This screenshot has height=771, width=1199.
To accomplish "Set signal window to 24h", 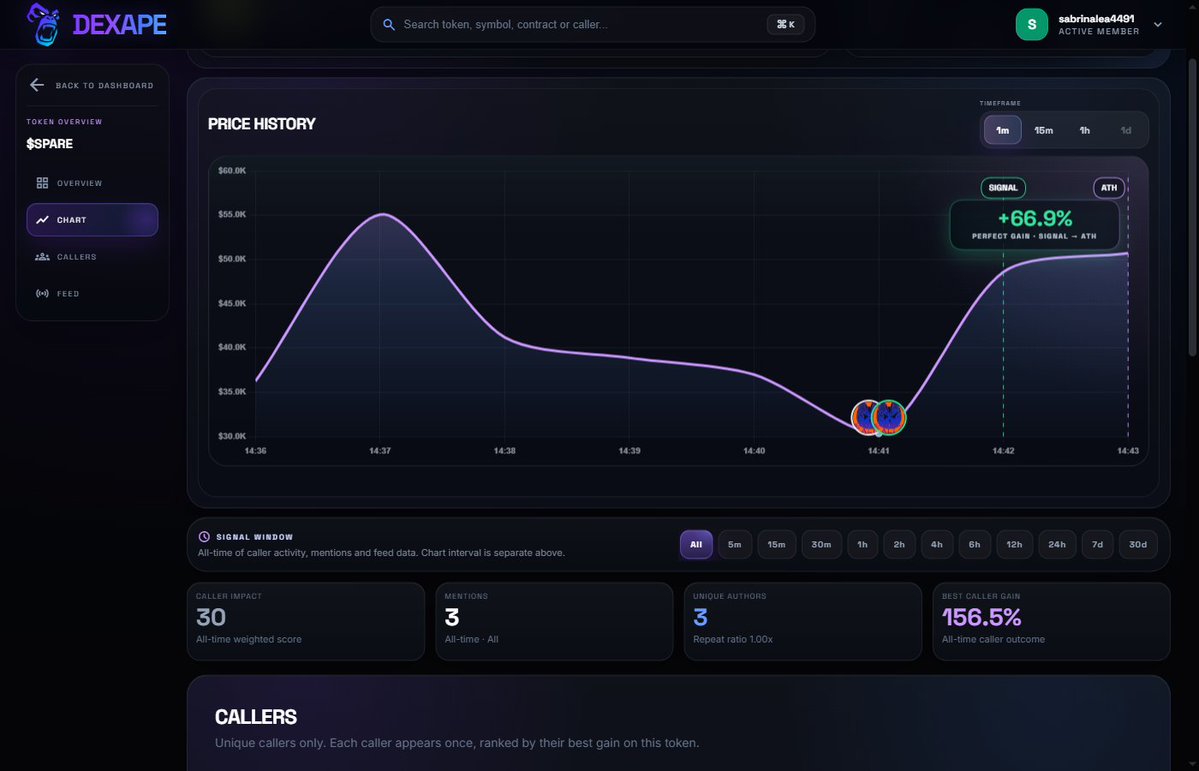I will 1057,545.
